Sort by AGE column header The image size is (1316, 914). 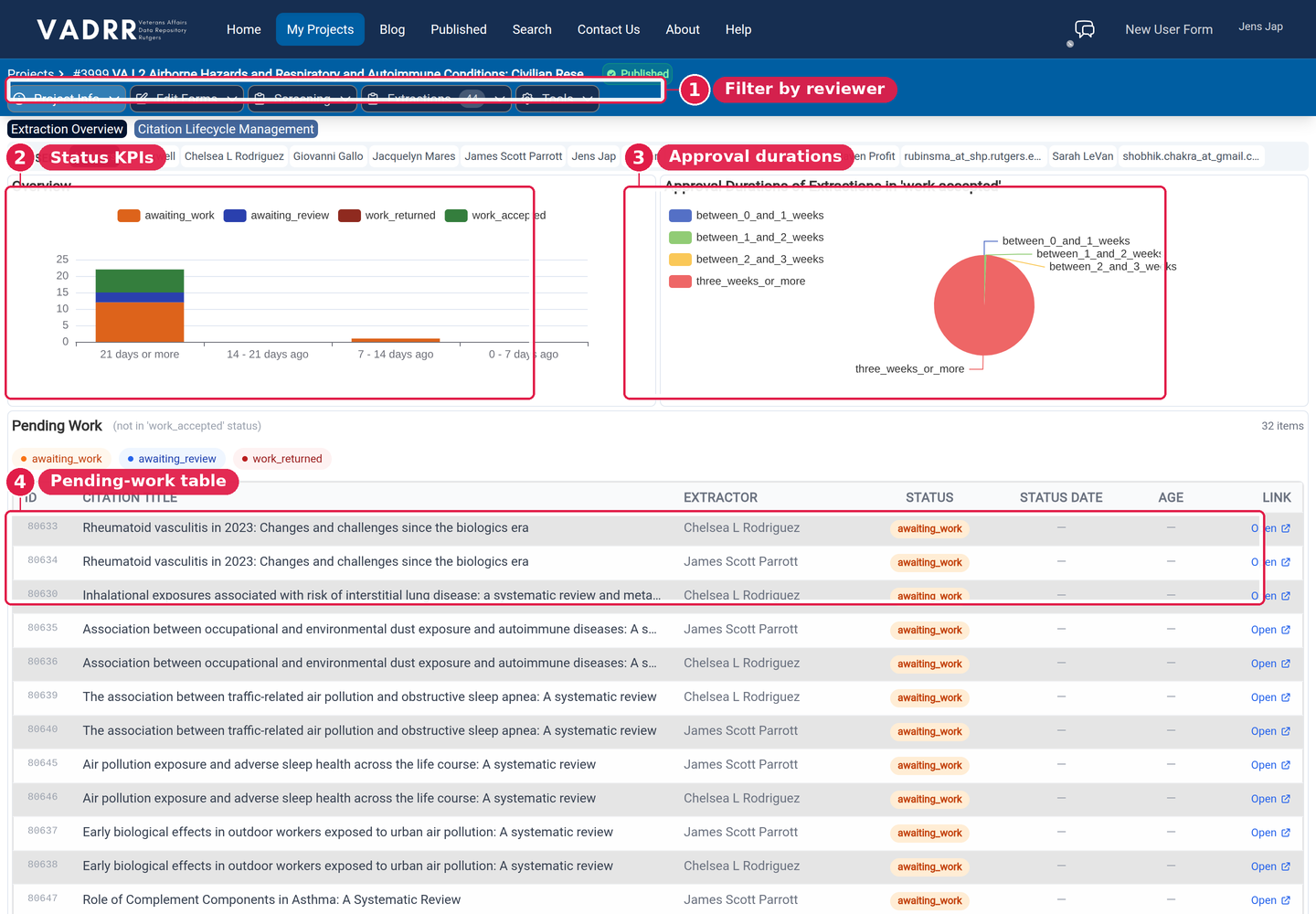1171,498
